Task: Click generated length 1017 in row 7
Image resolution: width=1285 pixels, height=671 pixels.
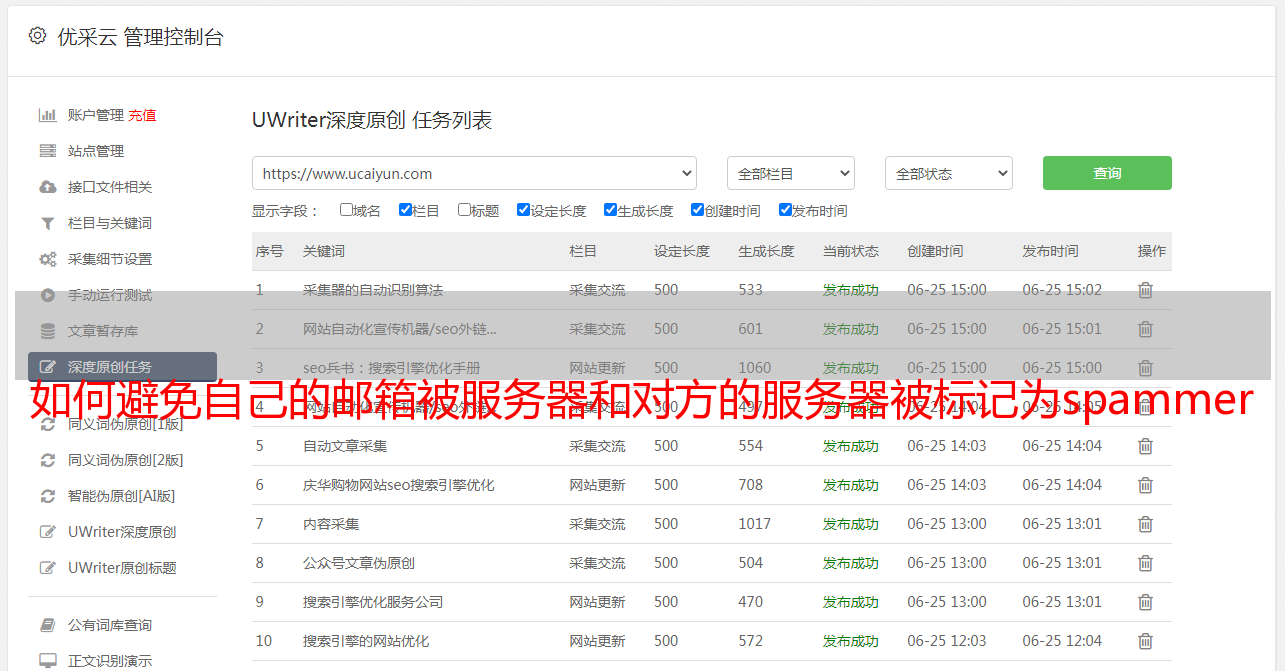Action: tap(755, 524)
